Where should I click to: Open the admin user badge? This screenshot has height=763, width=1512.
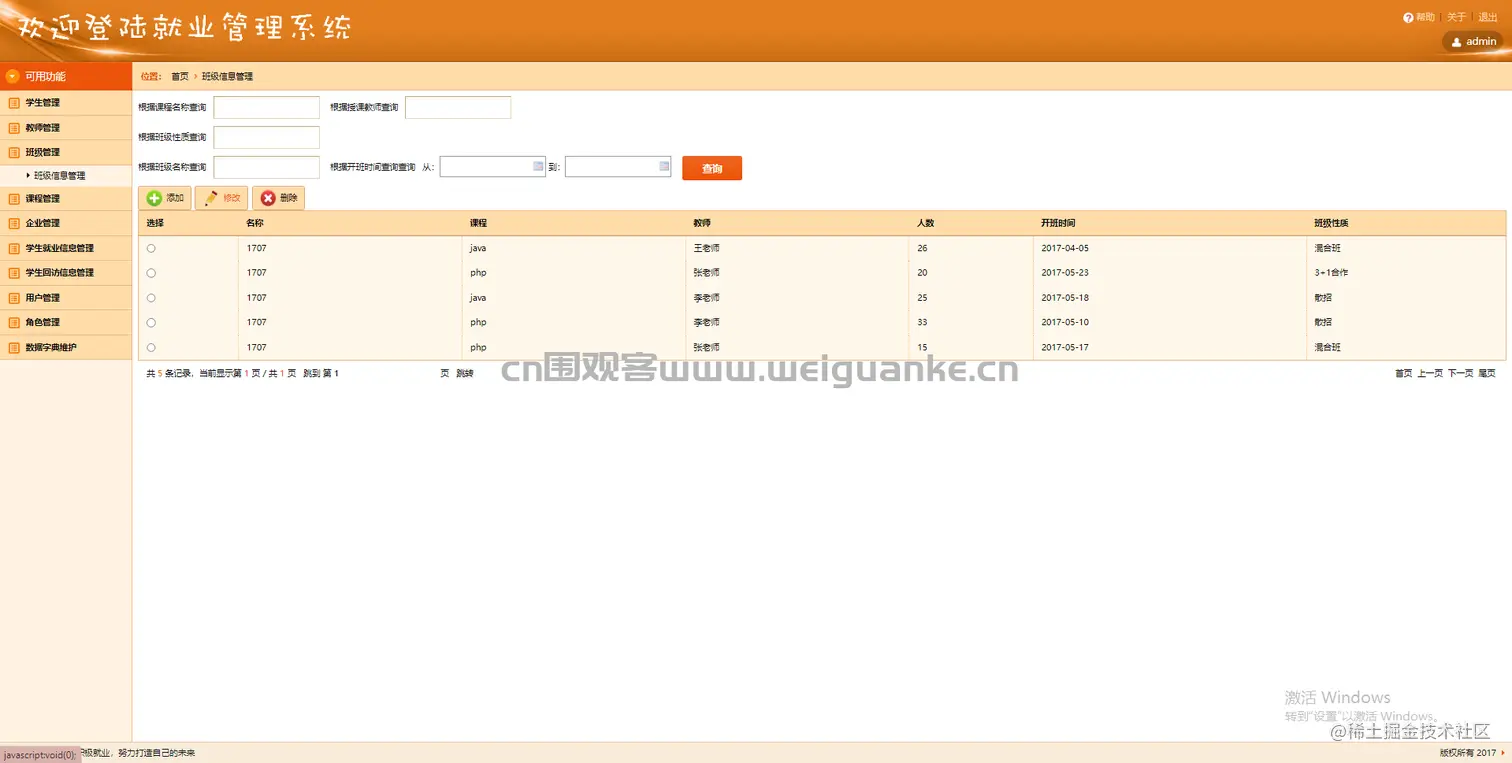[x=1473, y=41]
